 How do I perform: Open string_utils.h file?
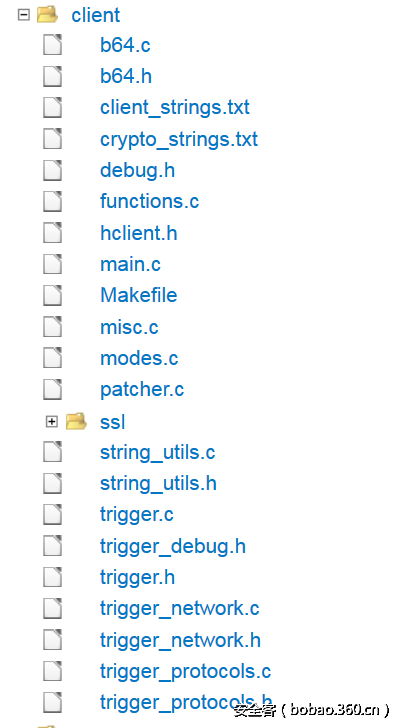tap(158, 484)
